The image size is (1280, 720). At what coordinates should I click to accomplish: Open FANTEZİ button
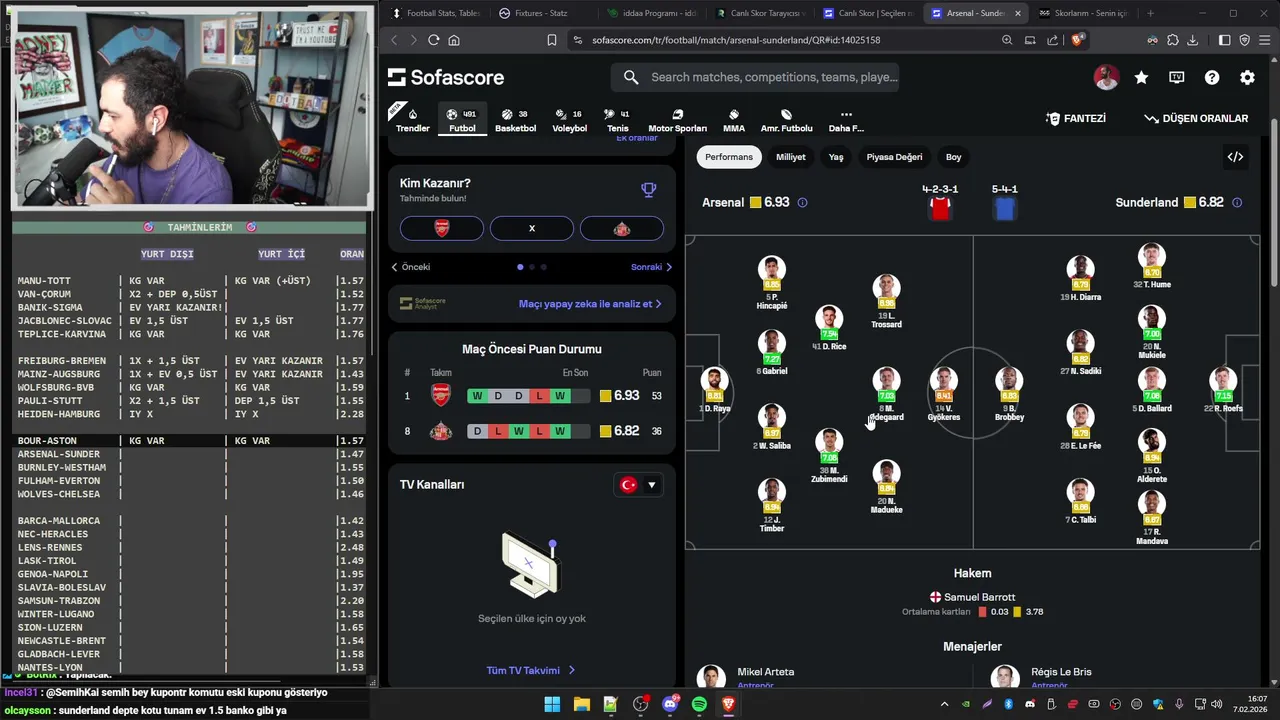pos(1076,118)
